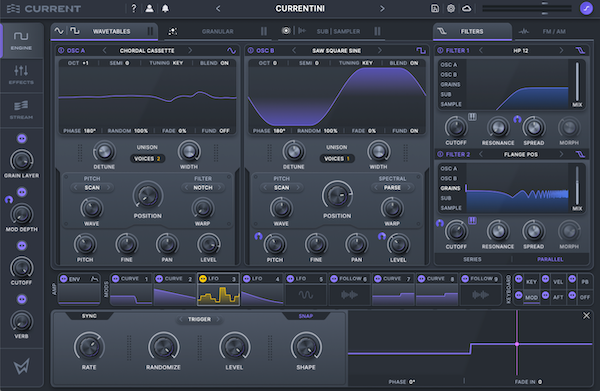Toggle OSC B power button
This screenshot has height=391, width=600.
click(251, 51)
